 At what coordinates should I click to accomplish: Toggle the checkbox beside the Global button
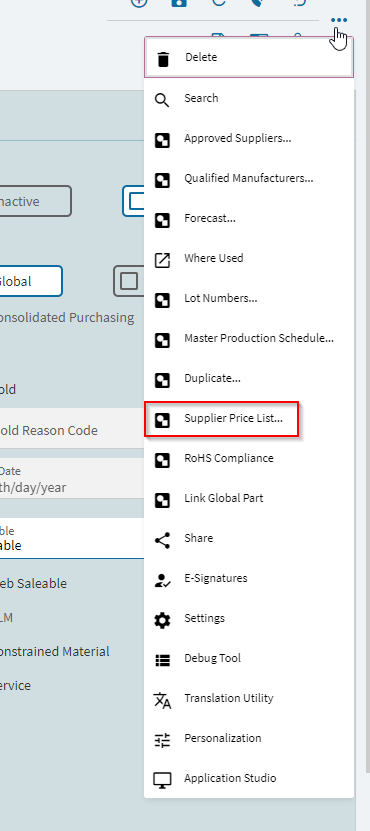129,281
